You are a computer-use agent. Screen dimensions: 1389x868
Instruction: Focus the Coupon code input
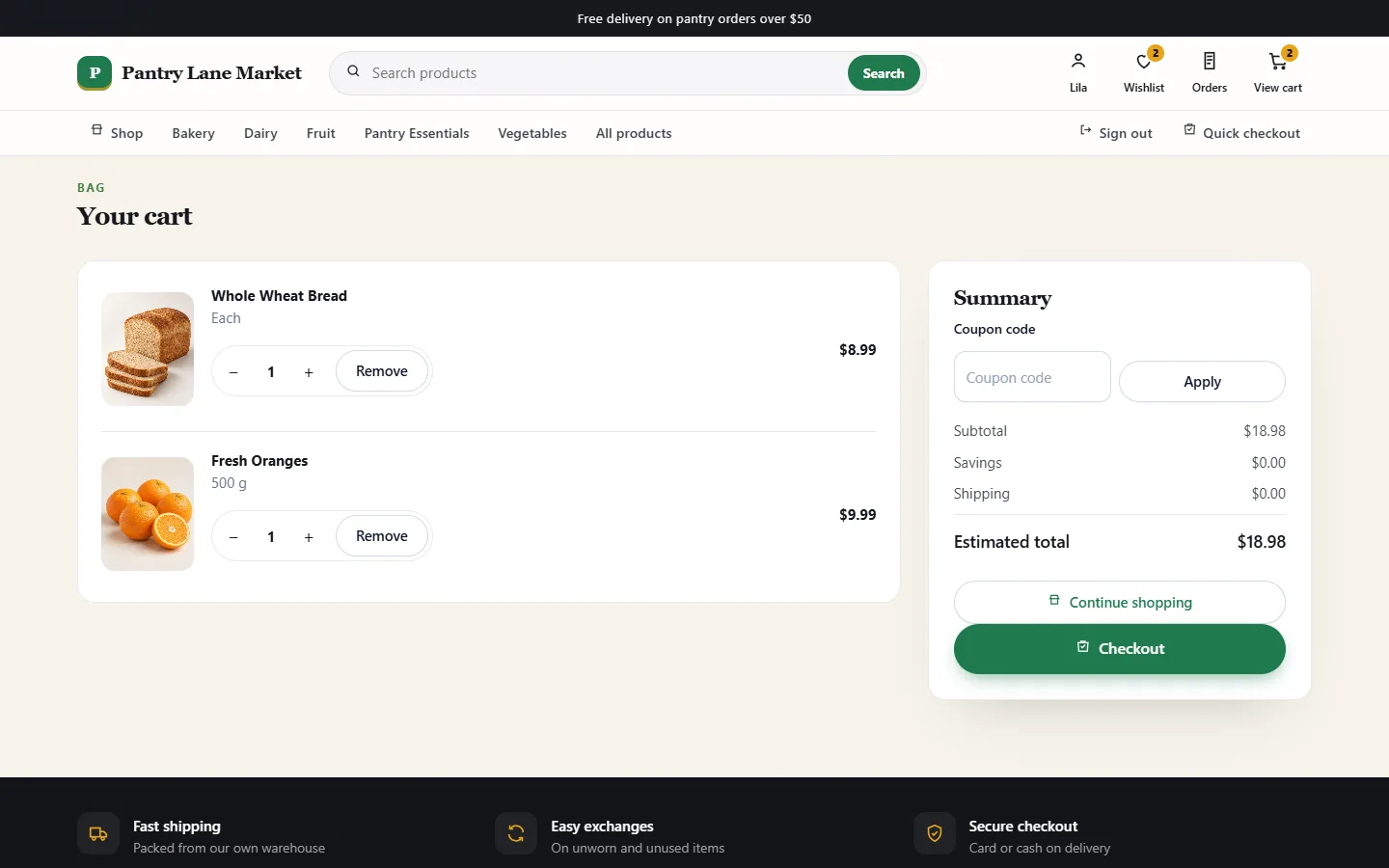(x=1032, y=377)
